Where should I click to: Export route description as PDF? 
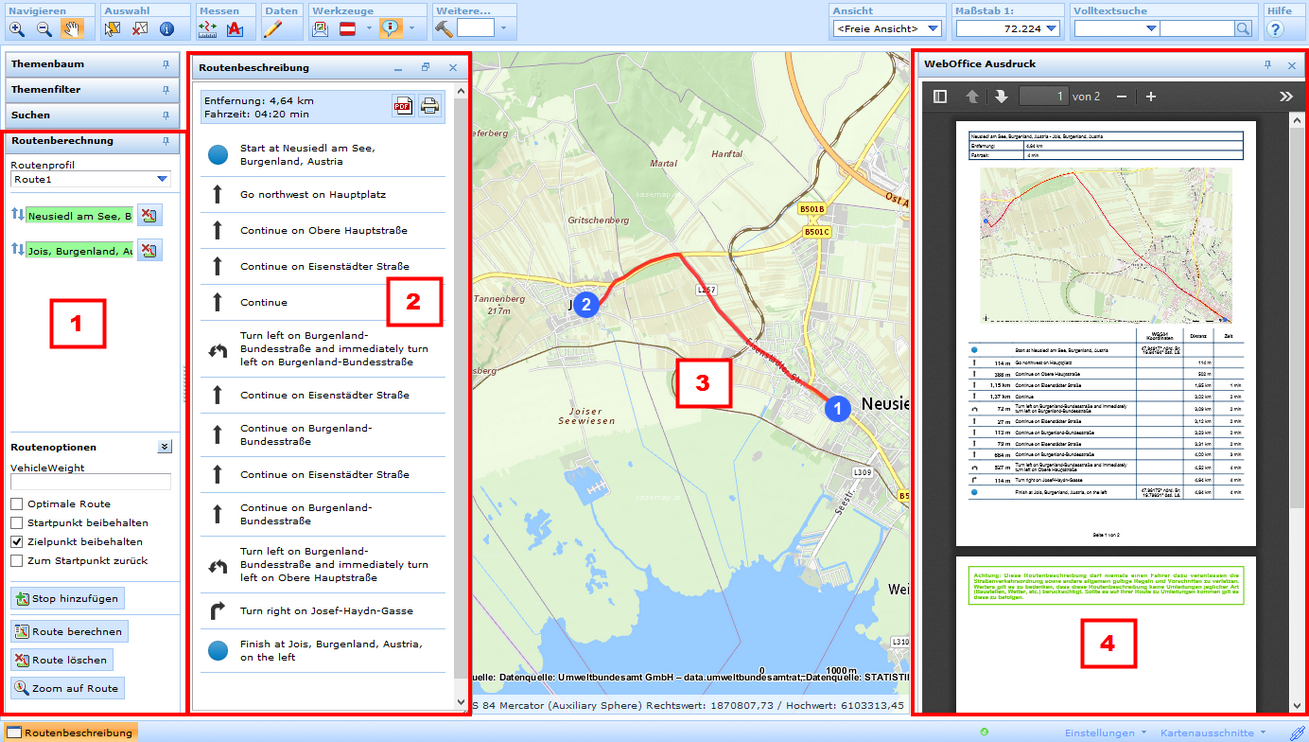pyautogui.click(x=403, y=104)
